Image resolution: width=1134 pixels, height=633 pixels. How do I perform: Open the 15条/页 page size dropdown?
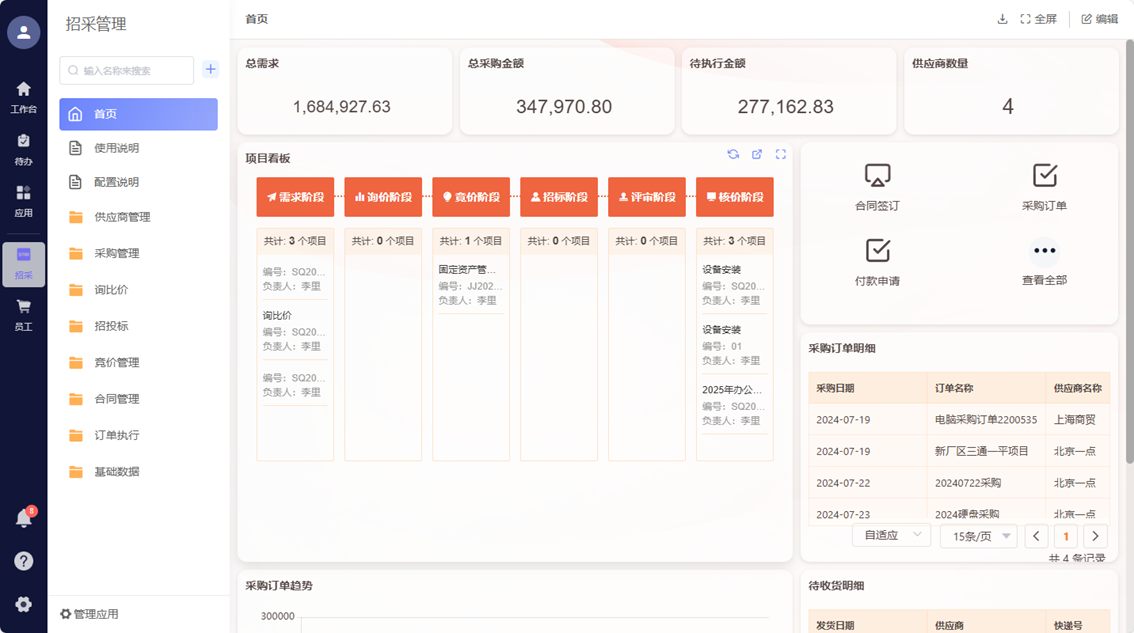[978, 536]
